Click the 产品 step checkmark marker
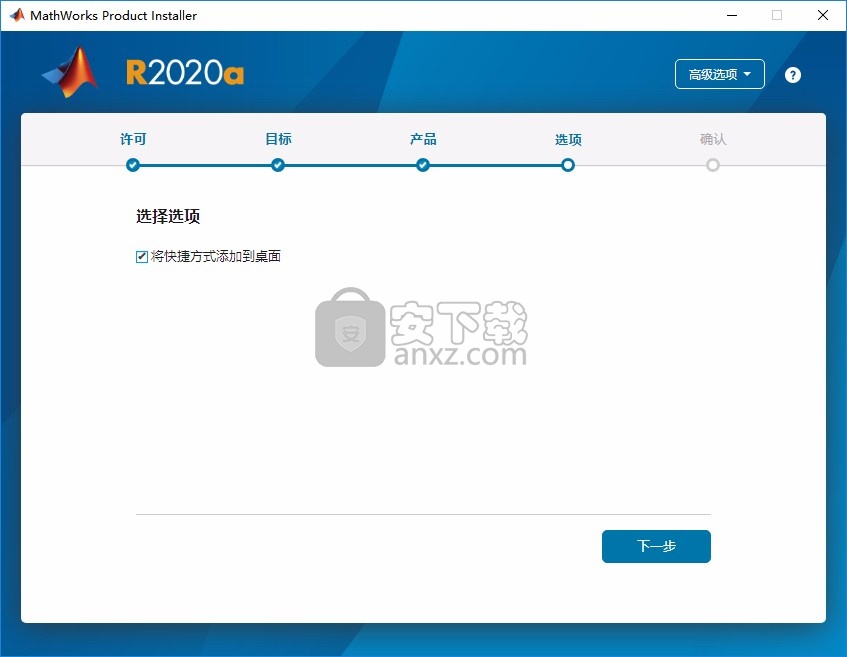 pyautogui.click(x=423, y=165)
